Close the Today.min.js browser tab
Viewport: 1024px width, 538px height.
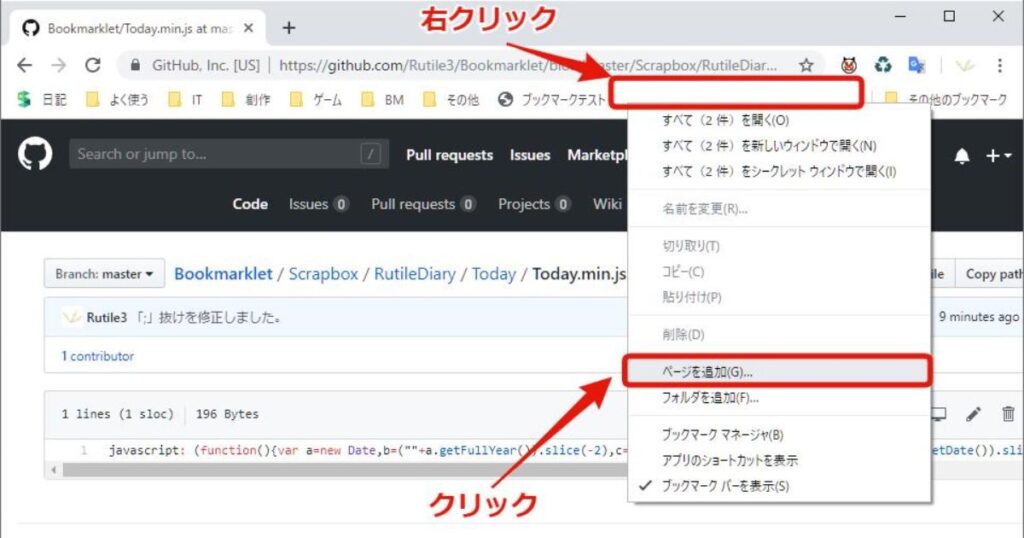(248, 28)
